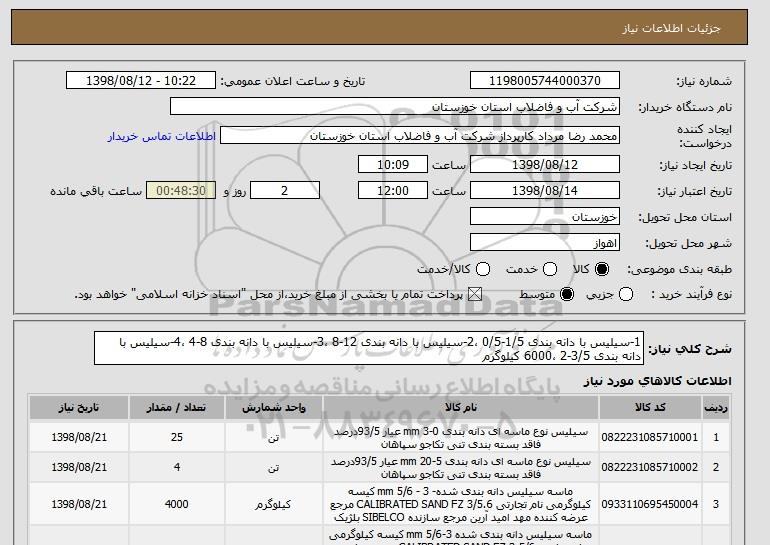The image size is (770, 545).
Task: Choose the متوسط purchase process option
Action: click(x=567, y=294)
